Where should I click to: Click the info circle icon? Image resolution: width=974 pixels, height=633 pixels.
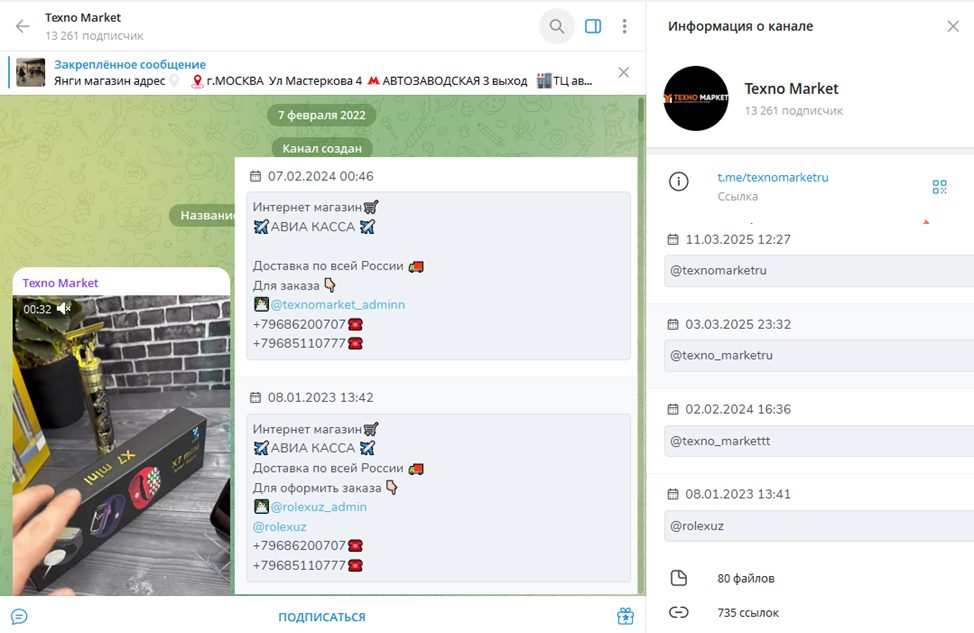[678, 181]
